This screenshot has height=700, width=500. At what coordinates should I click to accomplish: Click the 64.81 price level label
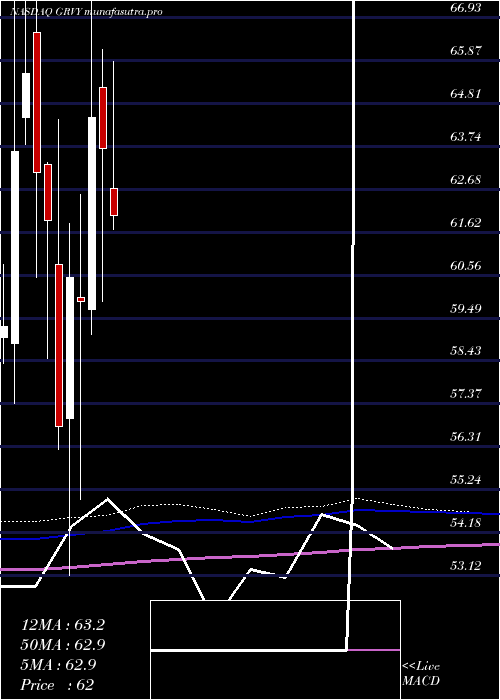tap(465, 94)
